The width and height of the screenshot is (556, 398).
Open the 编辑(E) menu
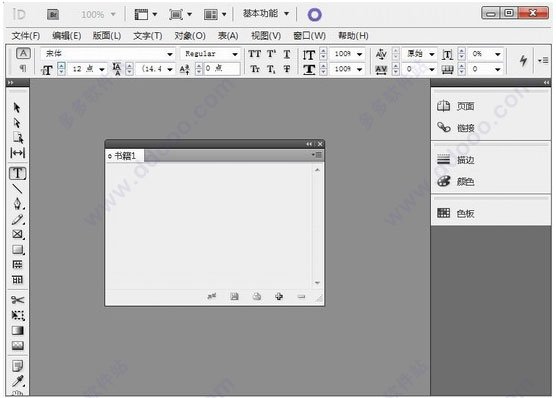(x=66, y=36)
